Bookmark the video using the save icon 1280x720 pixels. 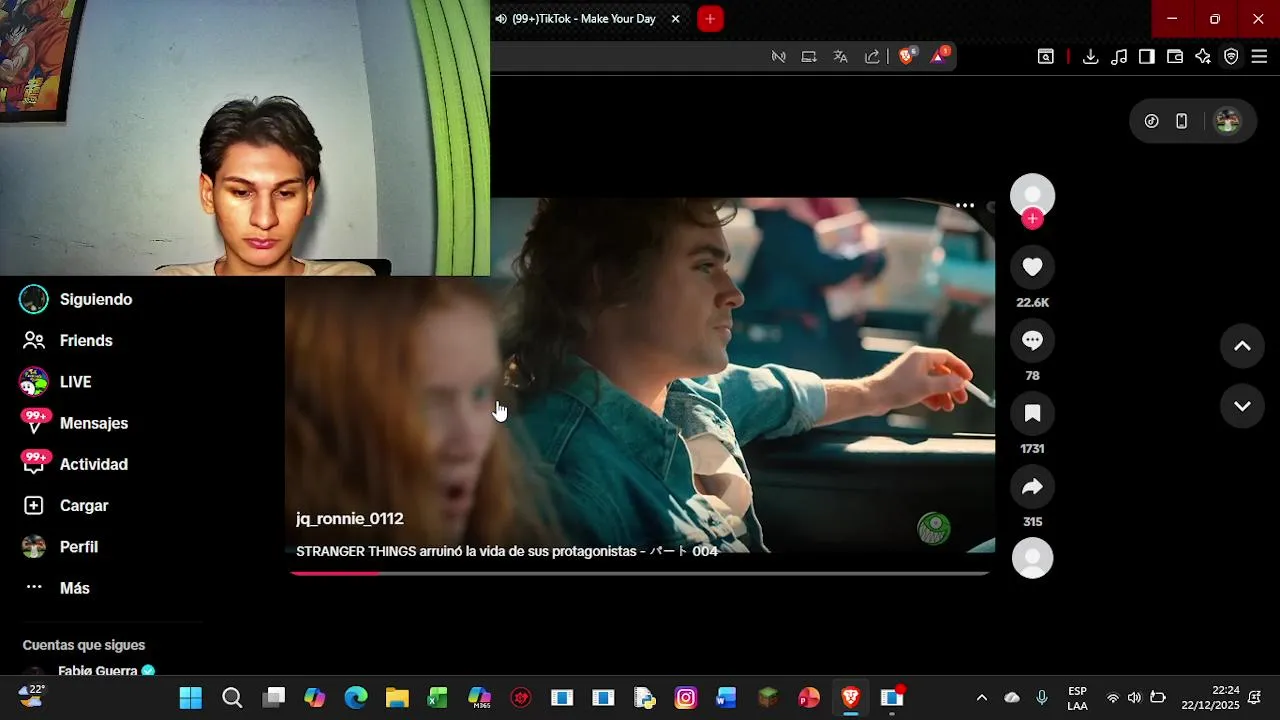click(1032, 414)
